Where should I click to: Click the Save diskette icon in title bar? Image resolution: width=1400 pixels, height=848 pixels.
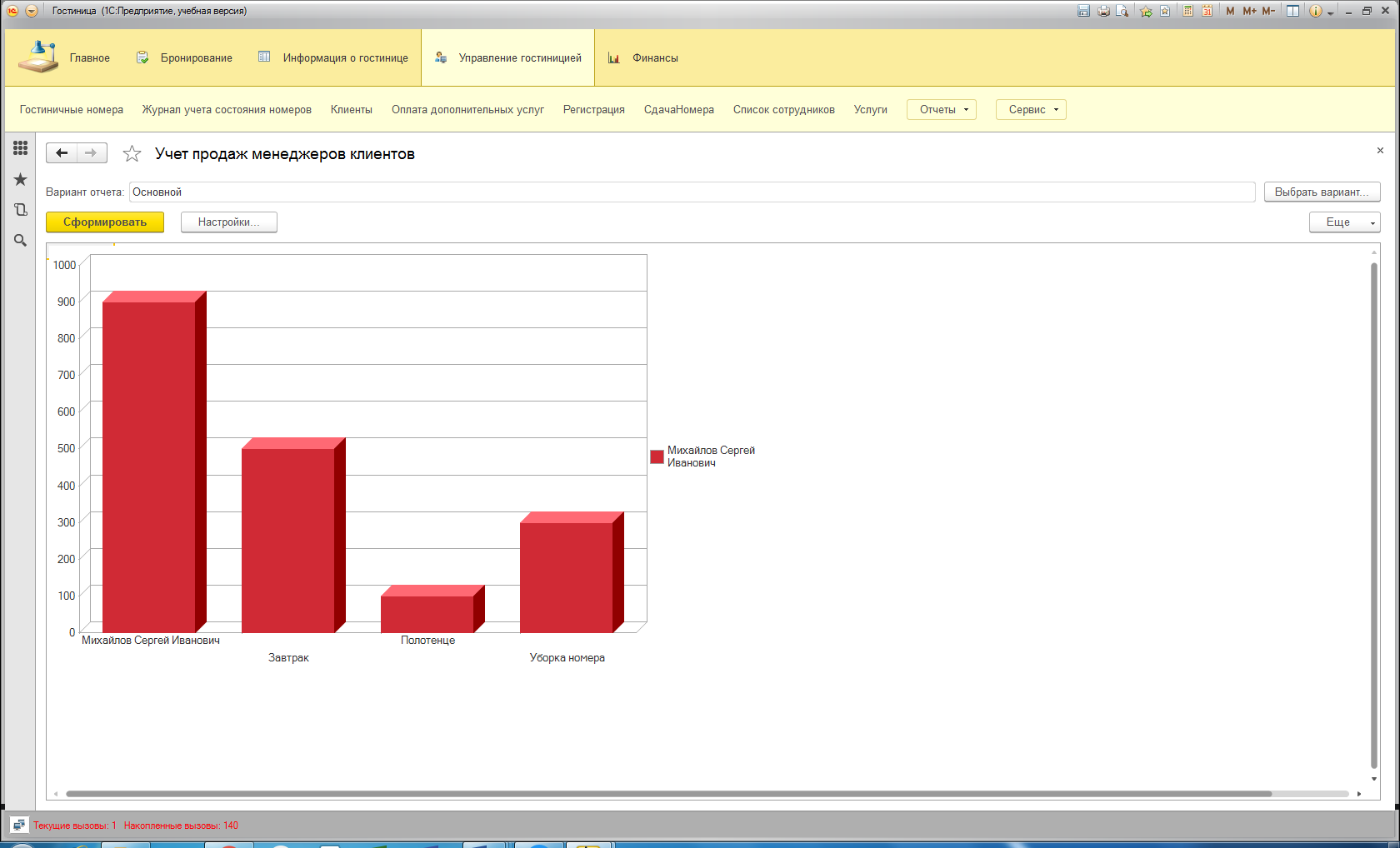click(x=1083, y=11)
